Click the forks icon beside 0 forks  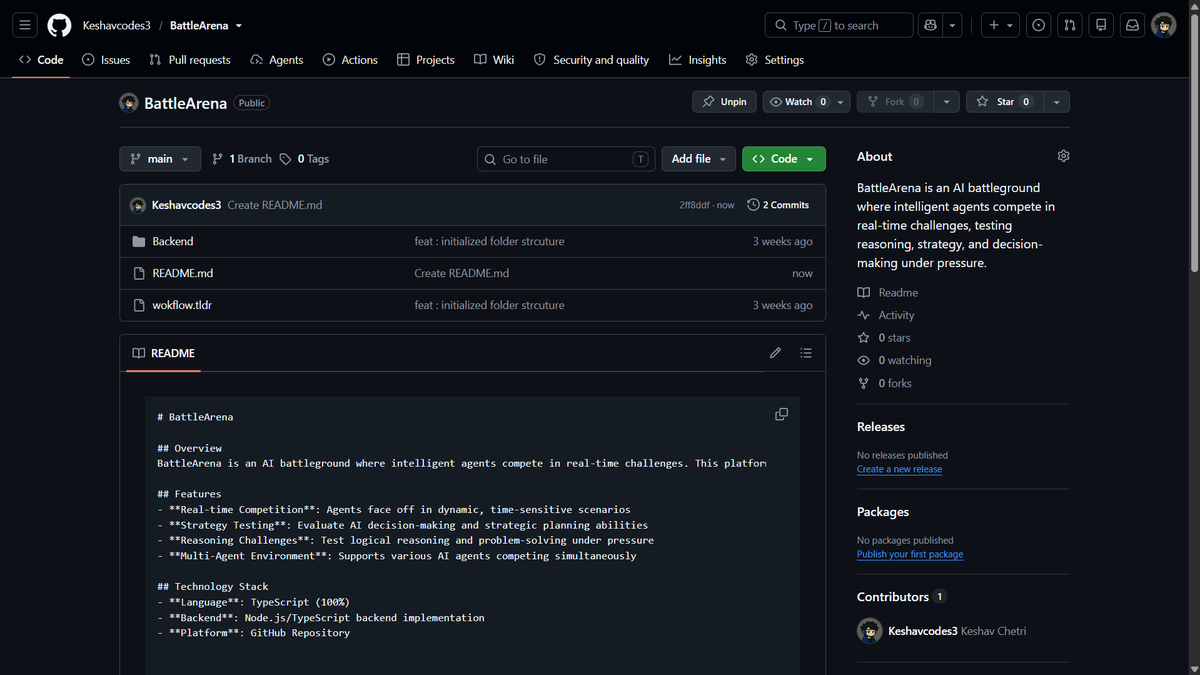[864, 383]
